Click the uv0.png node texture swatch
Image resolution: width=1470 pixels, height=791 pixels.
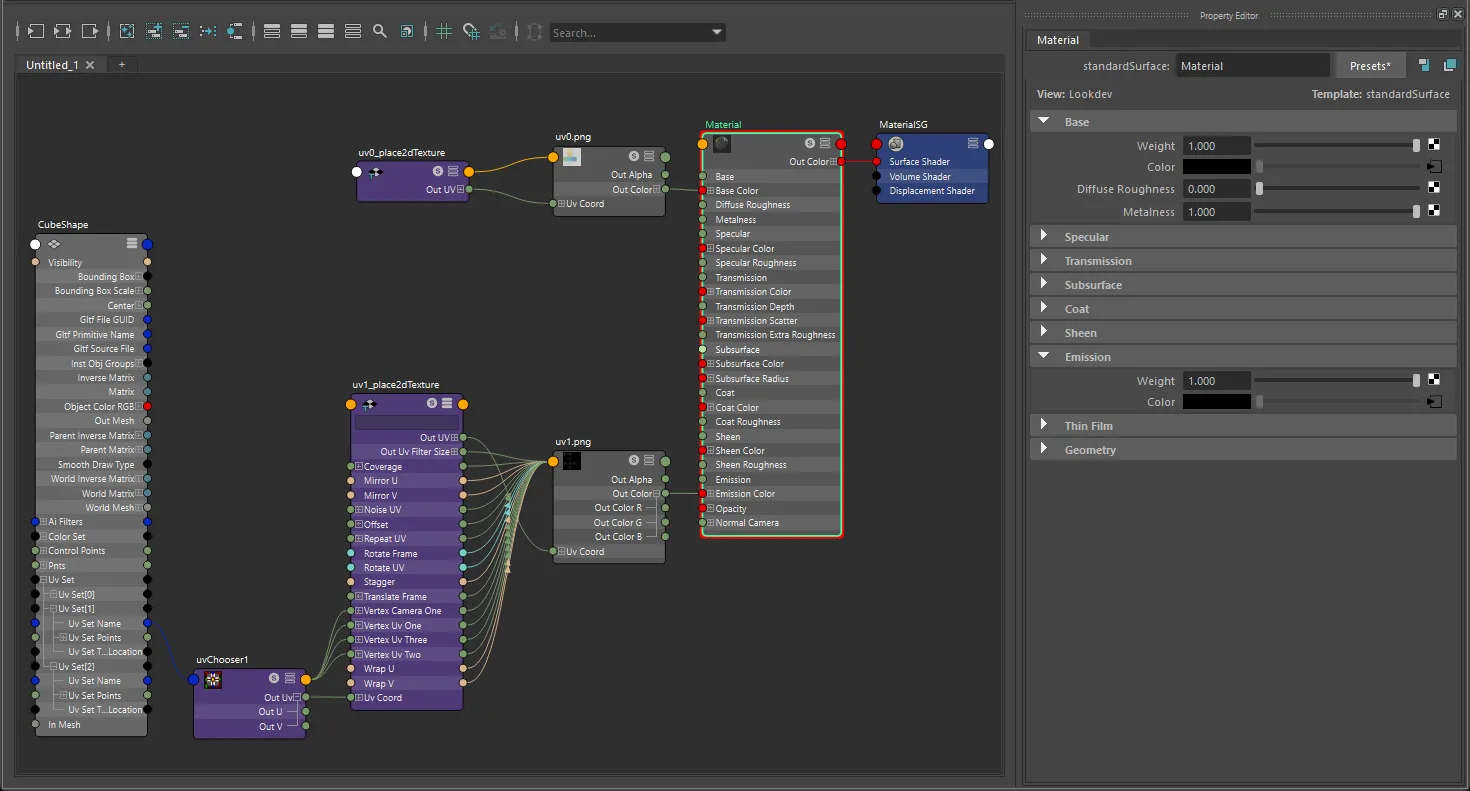coord(571,156)
